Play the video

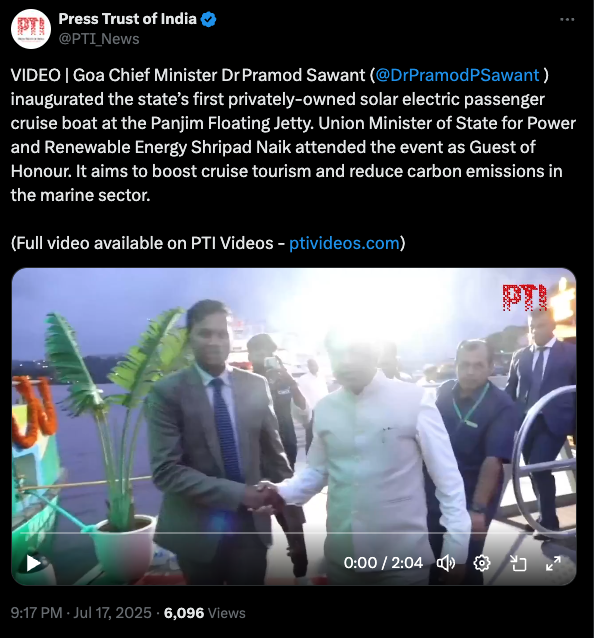point(33,563)
